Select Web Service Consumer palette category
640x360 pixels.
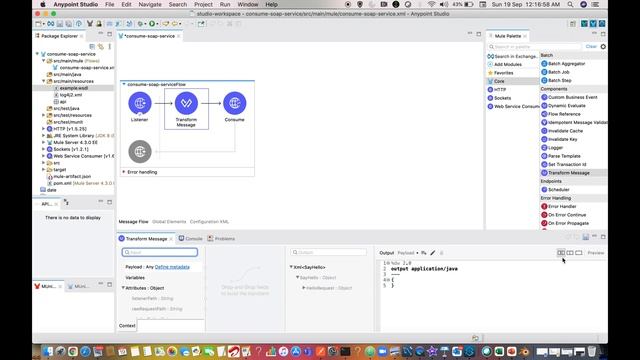[513, 106]
